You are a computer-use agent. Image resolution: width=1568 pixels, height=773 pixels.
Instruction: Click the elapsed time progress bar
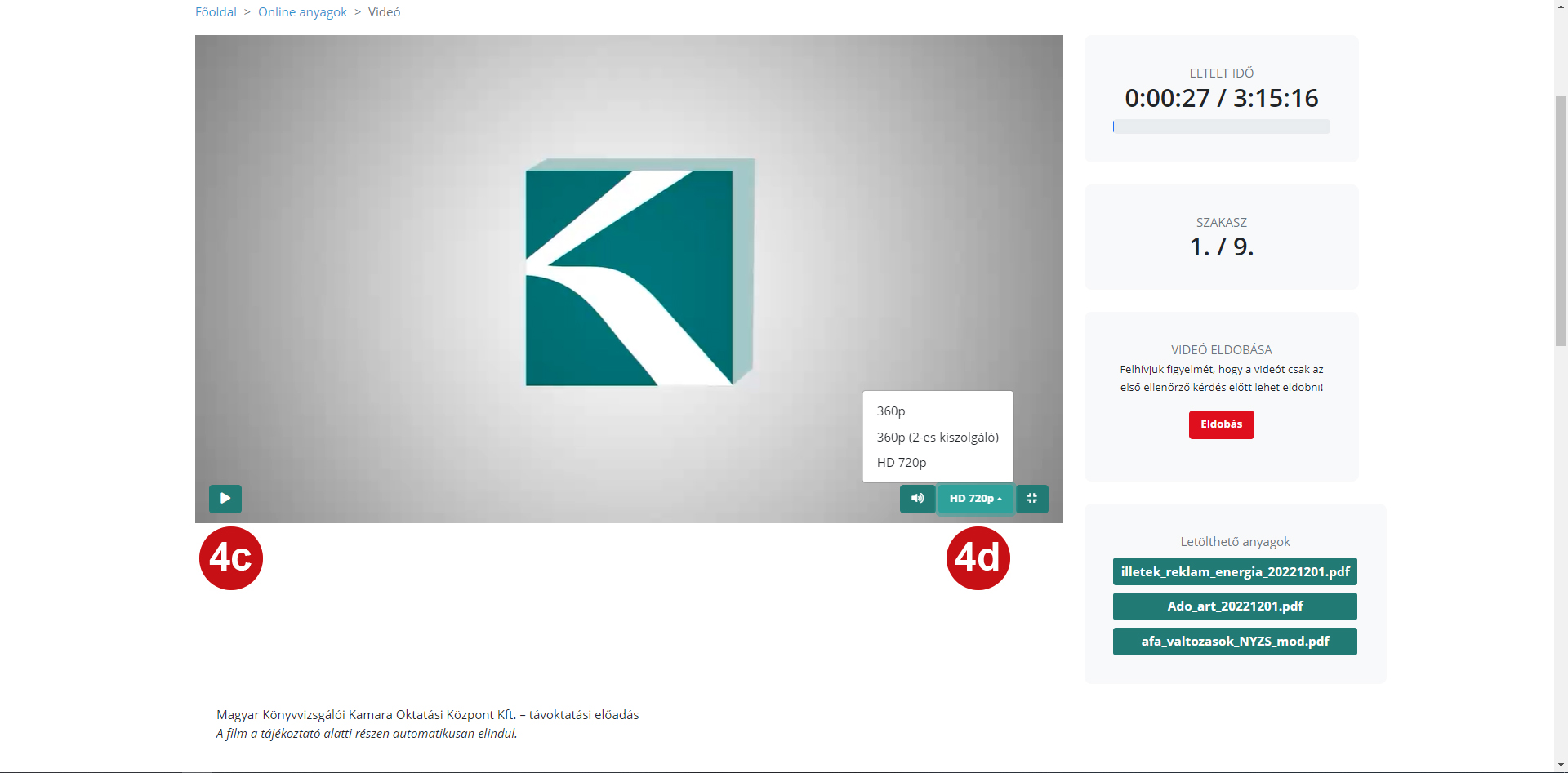(1221, 127)
